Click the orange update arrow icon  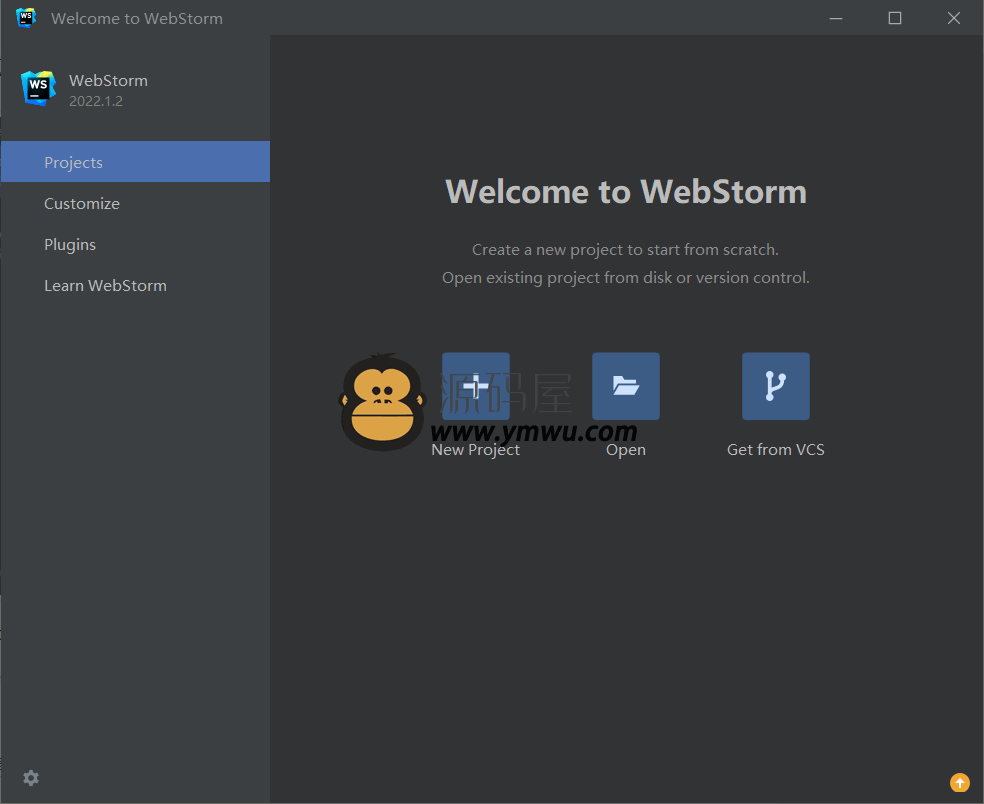(x=960, y=783)
